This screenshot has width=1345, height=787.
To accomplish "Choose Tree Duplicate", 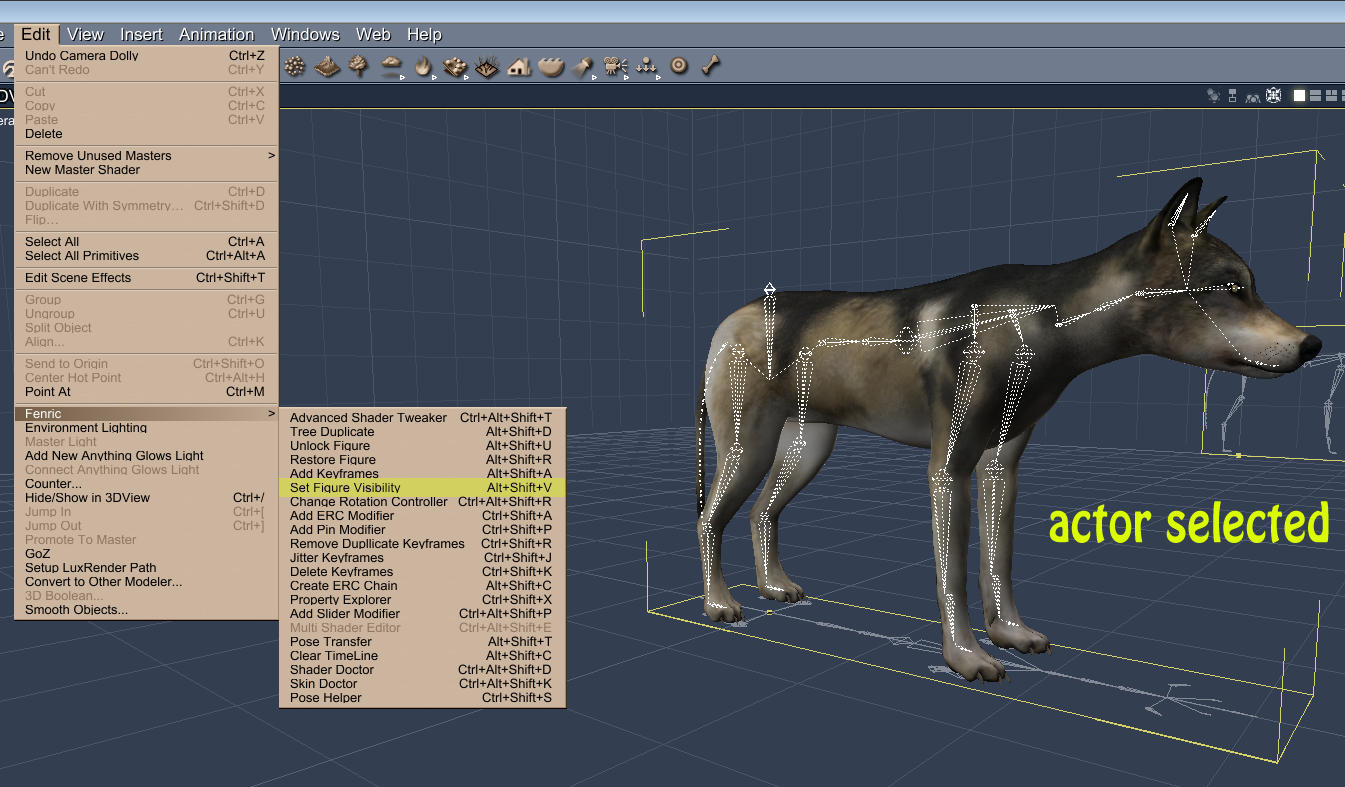I will 423,432.
